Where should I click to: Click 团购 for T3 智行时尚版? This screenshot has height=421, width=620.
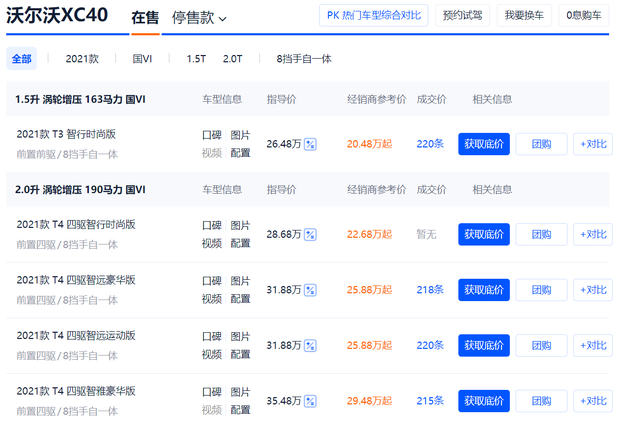coord(541,144)
